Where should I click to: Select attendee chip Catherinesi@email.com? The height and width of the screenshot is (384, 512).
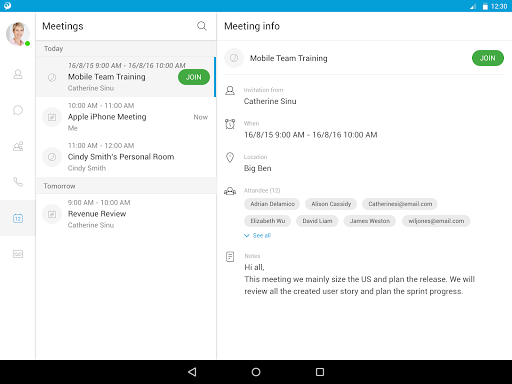pyautogui.click(x=400, y=204)
